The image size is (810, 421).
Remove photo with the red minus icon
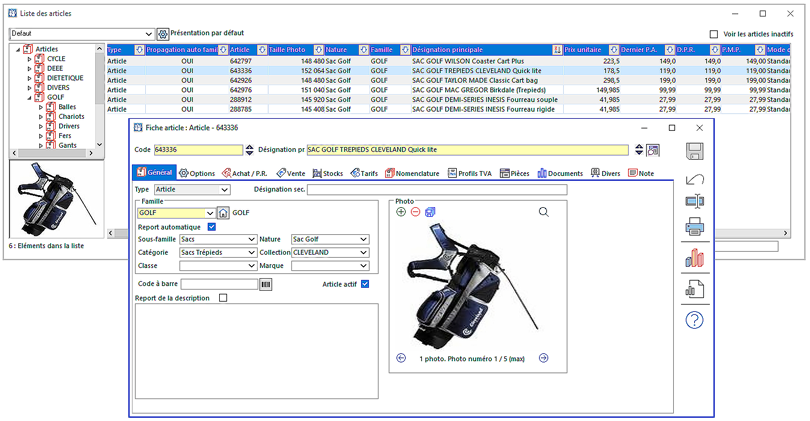pyautogui.click(x=416, y=212)
